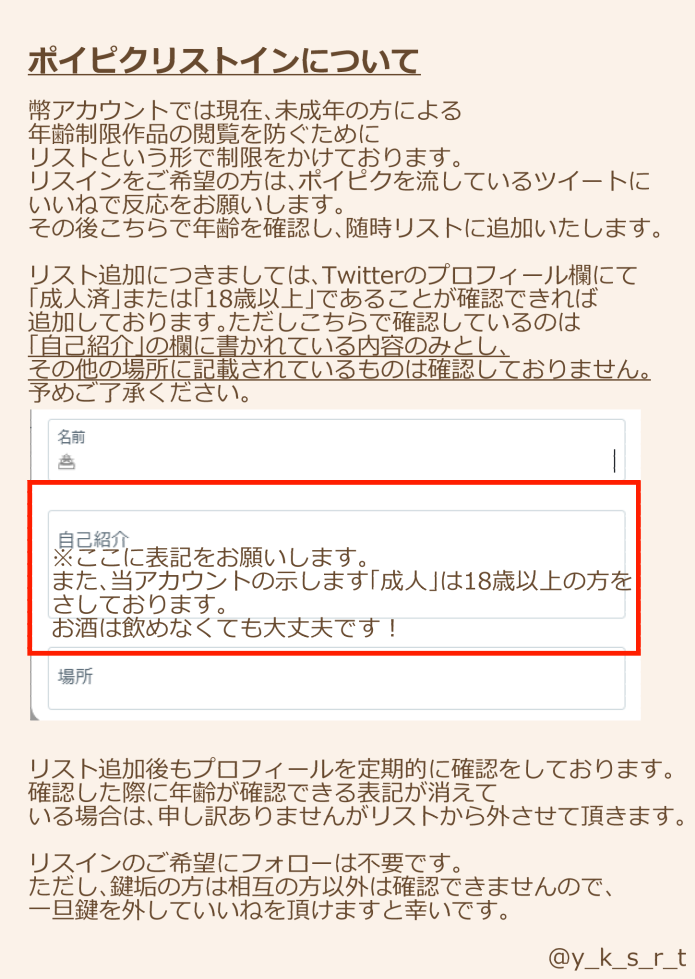Click inside the 名前 input field
The height and width of the screenshot is (979, 695).
click(337, 450)
